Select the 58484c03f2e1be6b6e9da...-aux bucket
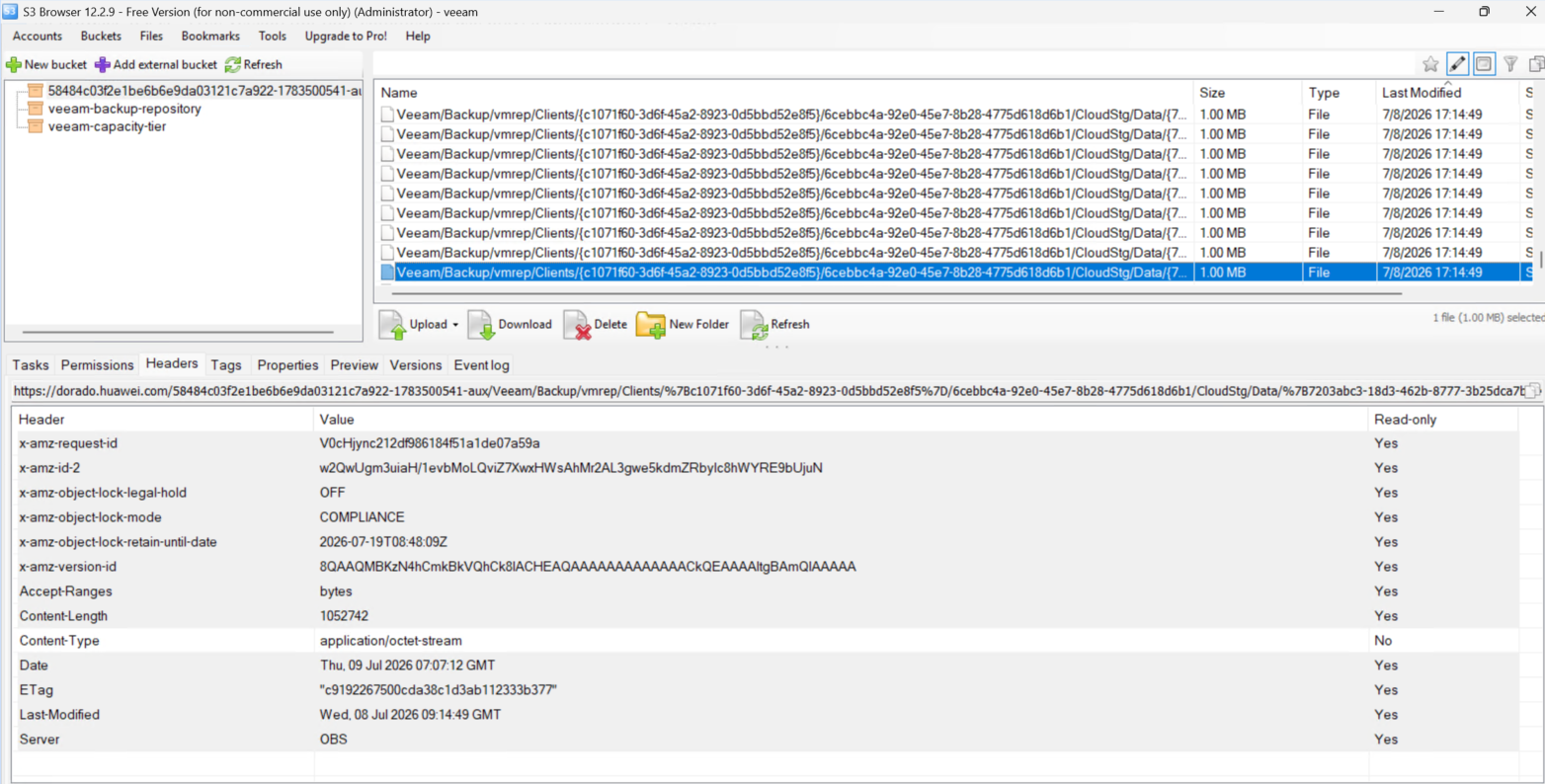Viewport: 1545px width, 784px height. [203, 91]
